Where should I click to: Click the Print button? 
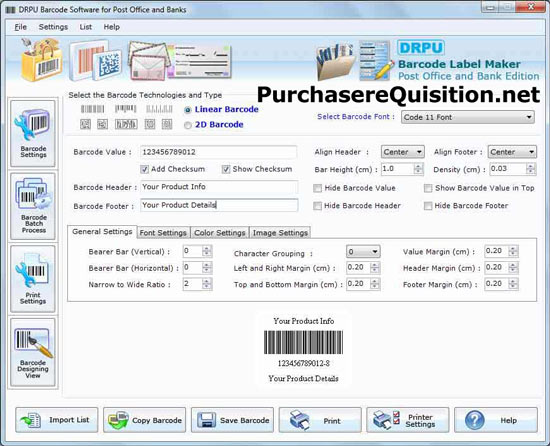(x=320, y=420)
